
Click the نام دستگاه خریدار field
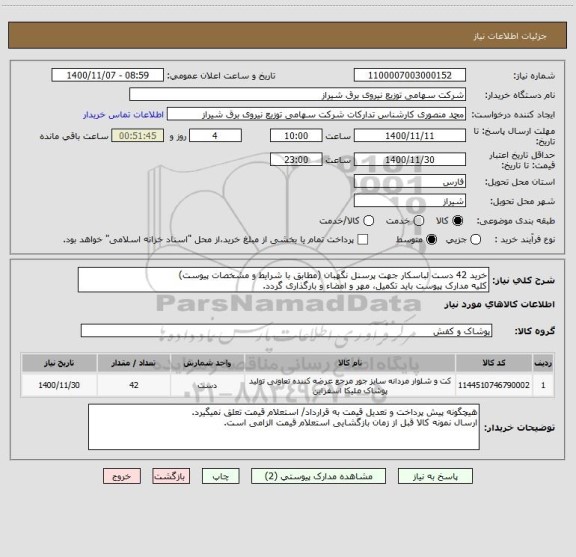297,94
